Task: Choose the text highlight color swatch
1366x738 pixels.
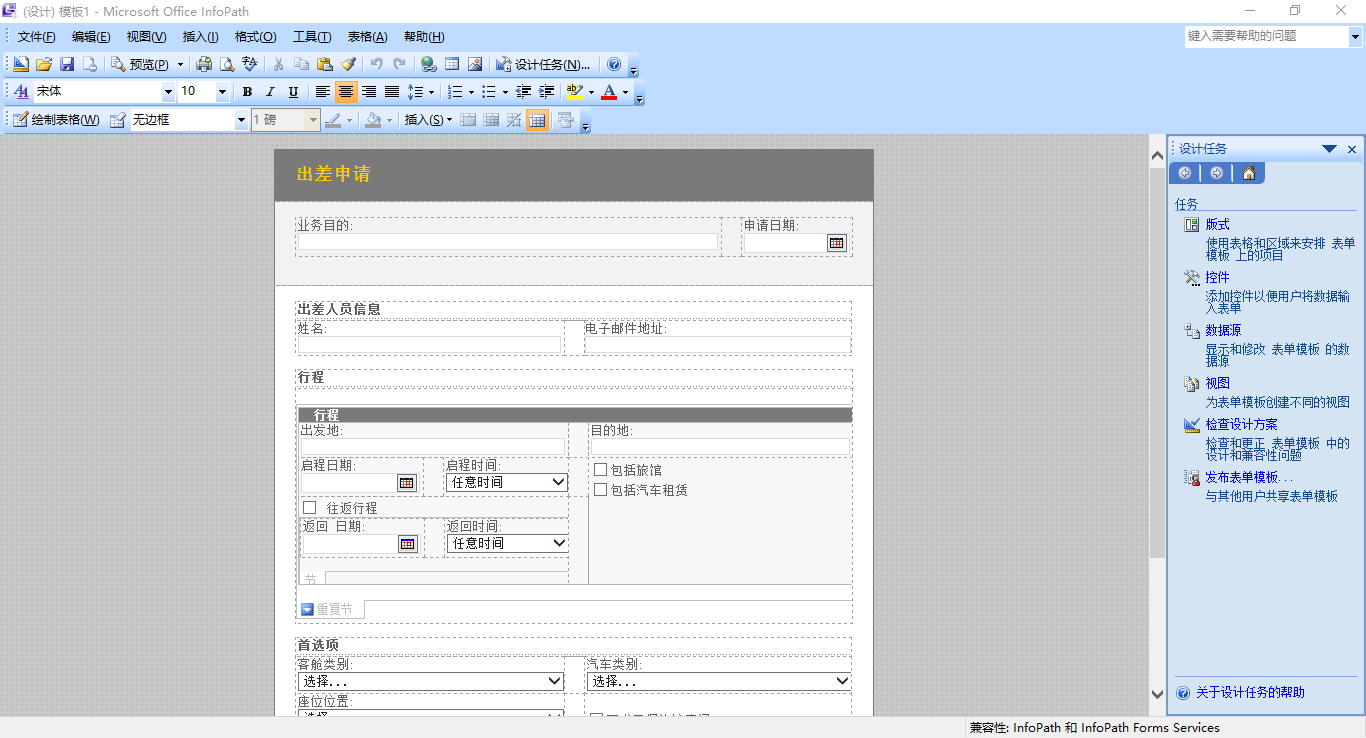Action: 574,92
